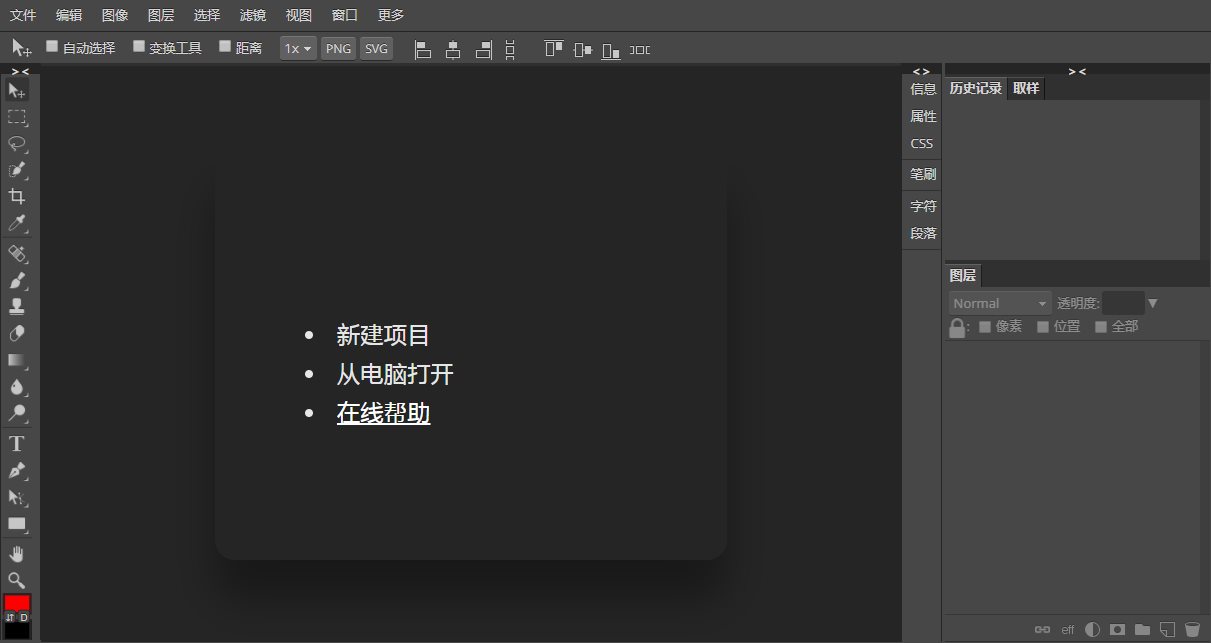1211x643 pixels.
Task: Enable the 自动选择 checkbox
Action: [52, 47]
